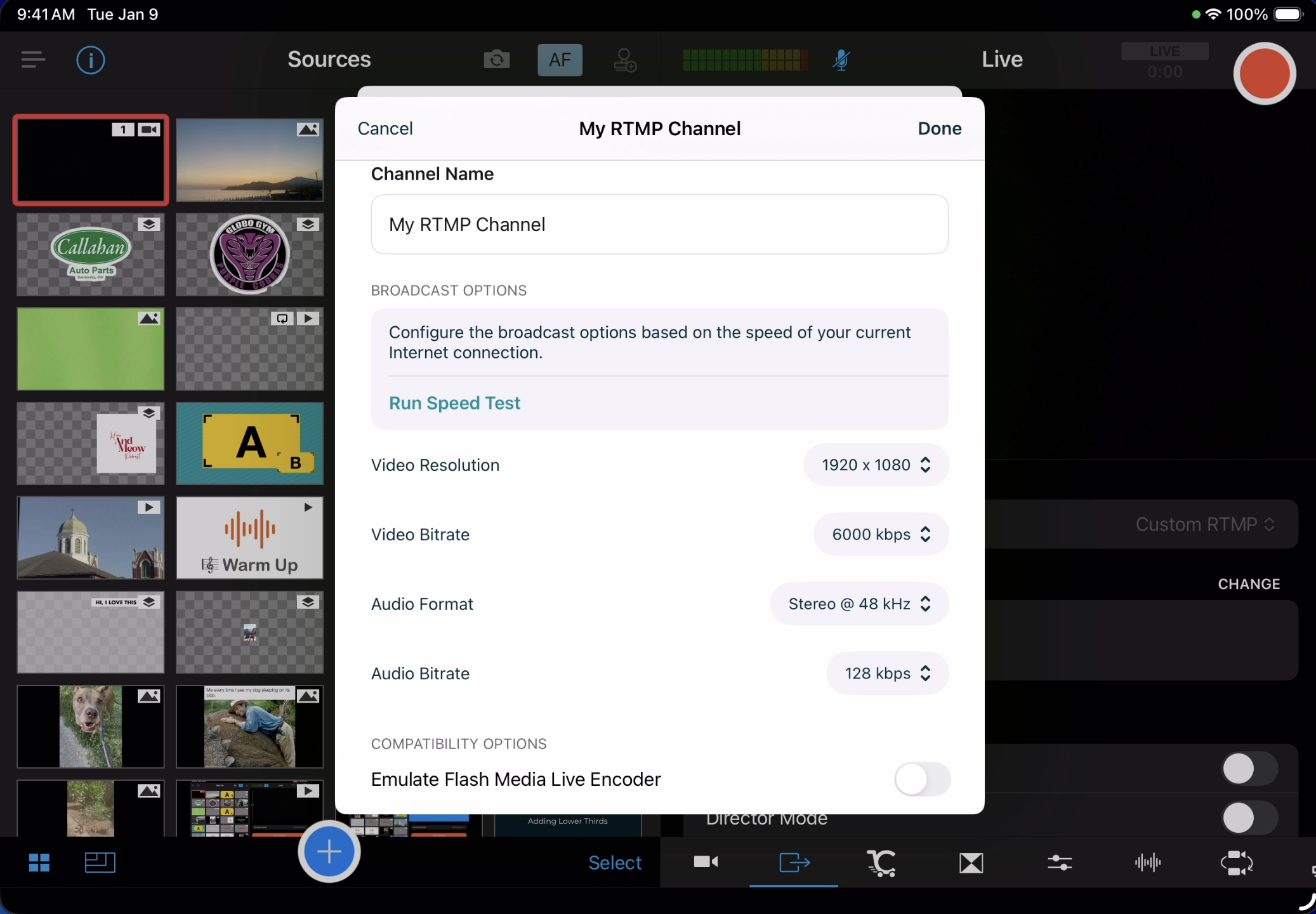Image resolution: width=1316 pixels, height=914 pixels.
Task: Open the Video Resolution dropdown
Action: [x=876, y=465]
